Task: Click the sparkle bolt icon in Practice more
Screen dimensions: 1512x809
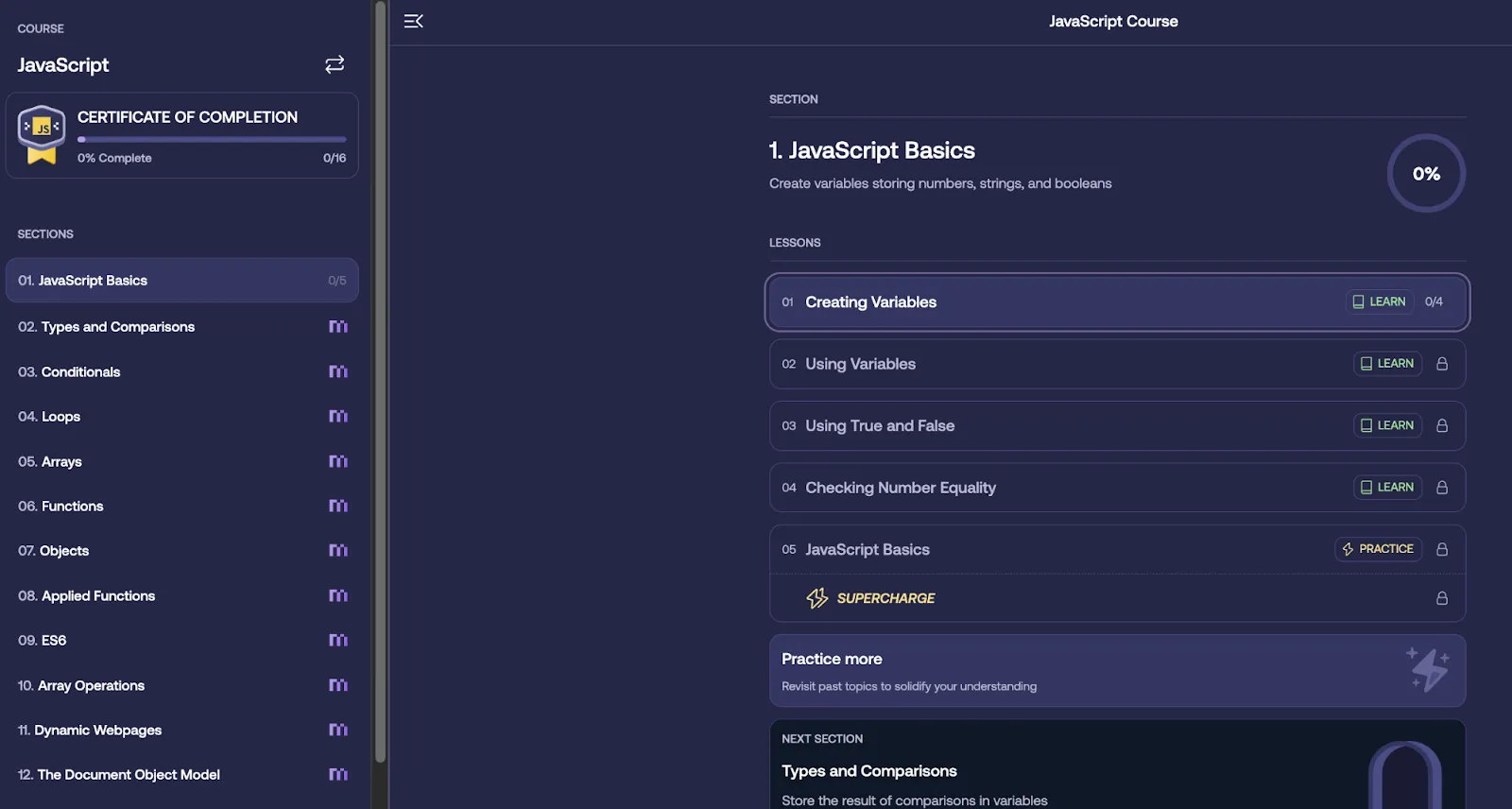Action: pos(1428,669)
